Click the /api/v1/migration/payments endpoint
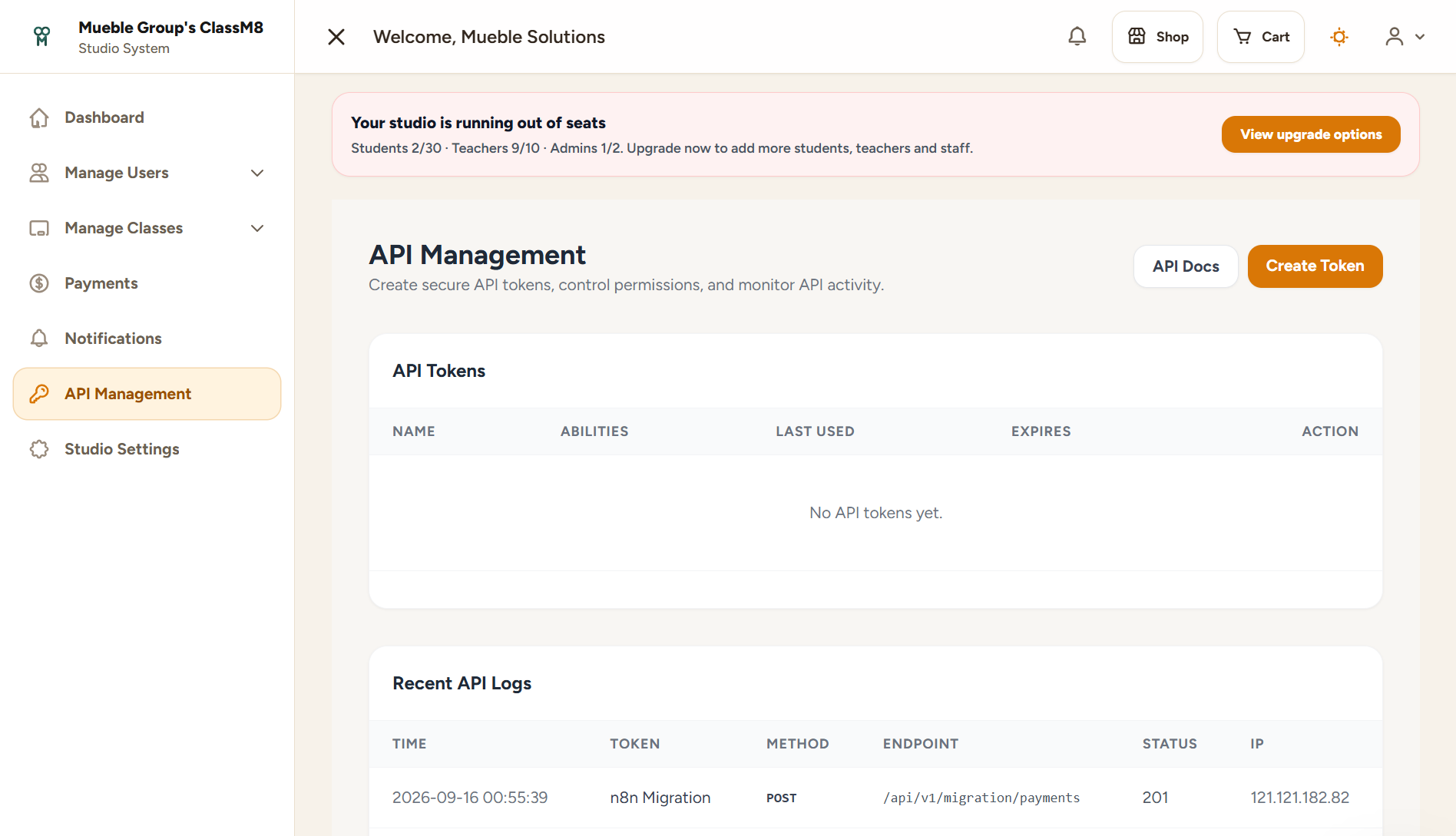The width and height of the screenshot is (1456, 836). (981, 798)
